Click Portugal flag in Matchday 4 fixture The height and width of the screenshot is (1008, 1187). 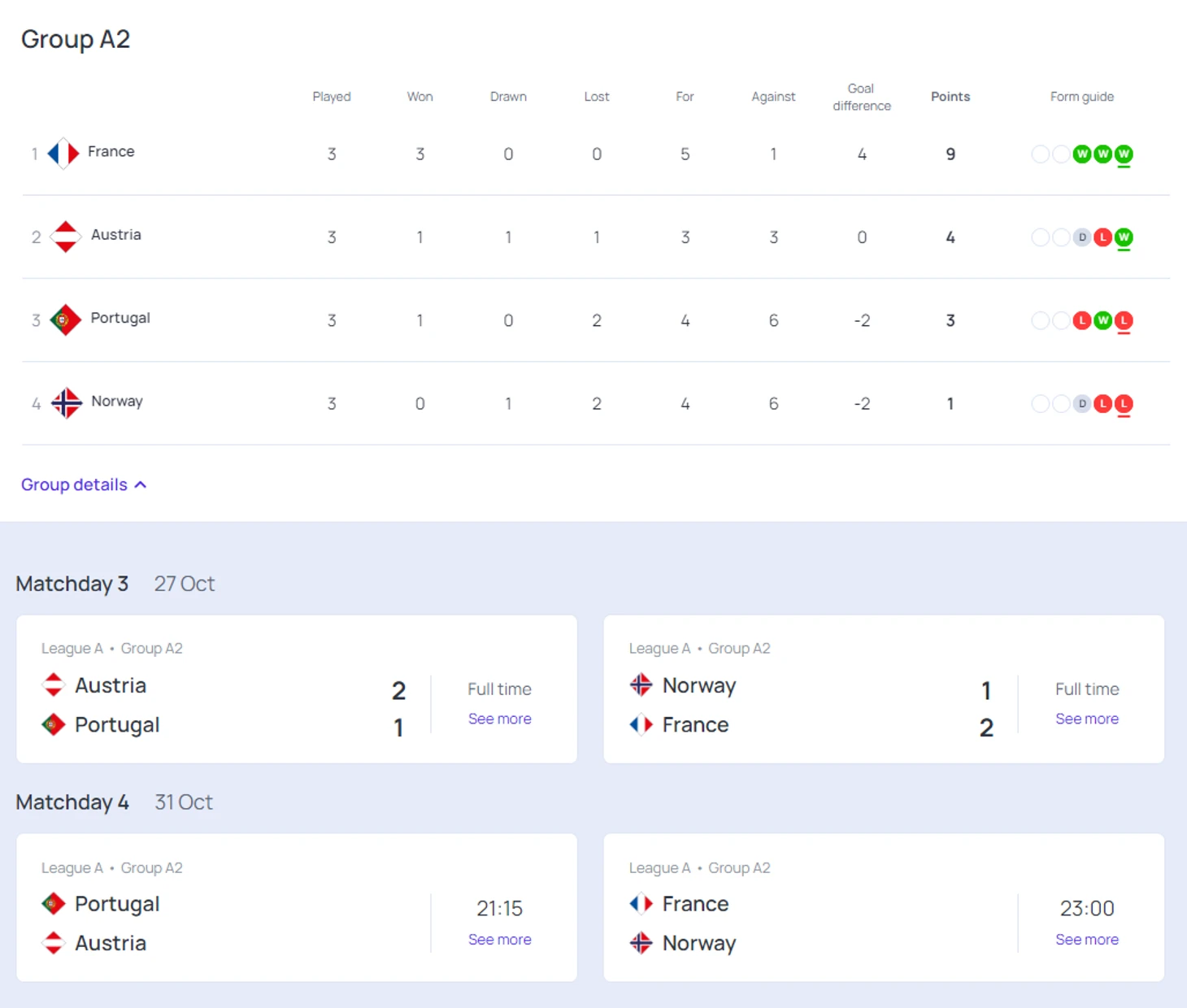(53, 903)
